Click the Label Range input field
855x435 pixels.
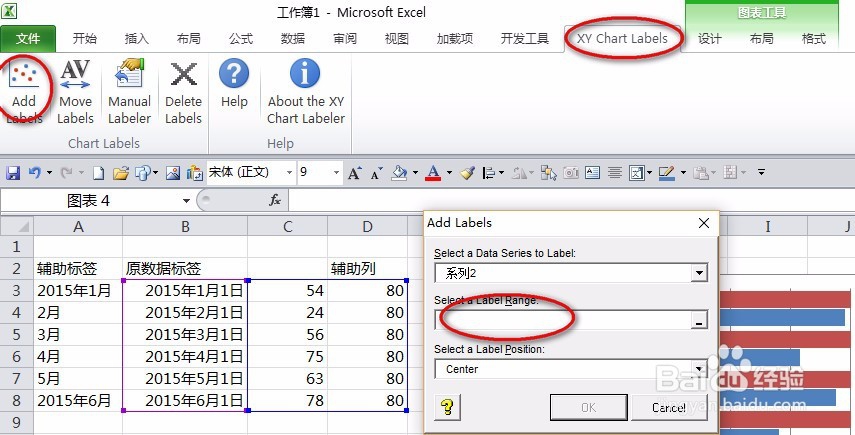pyautogui.click(x=563, y=320)
